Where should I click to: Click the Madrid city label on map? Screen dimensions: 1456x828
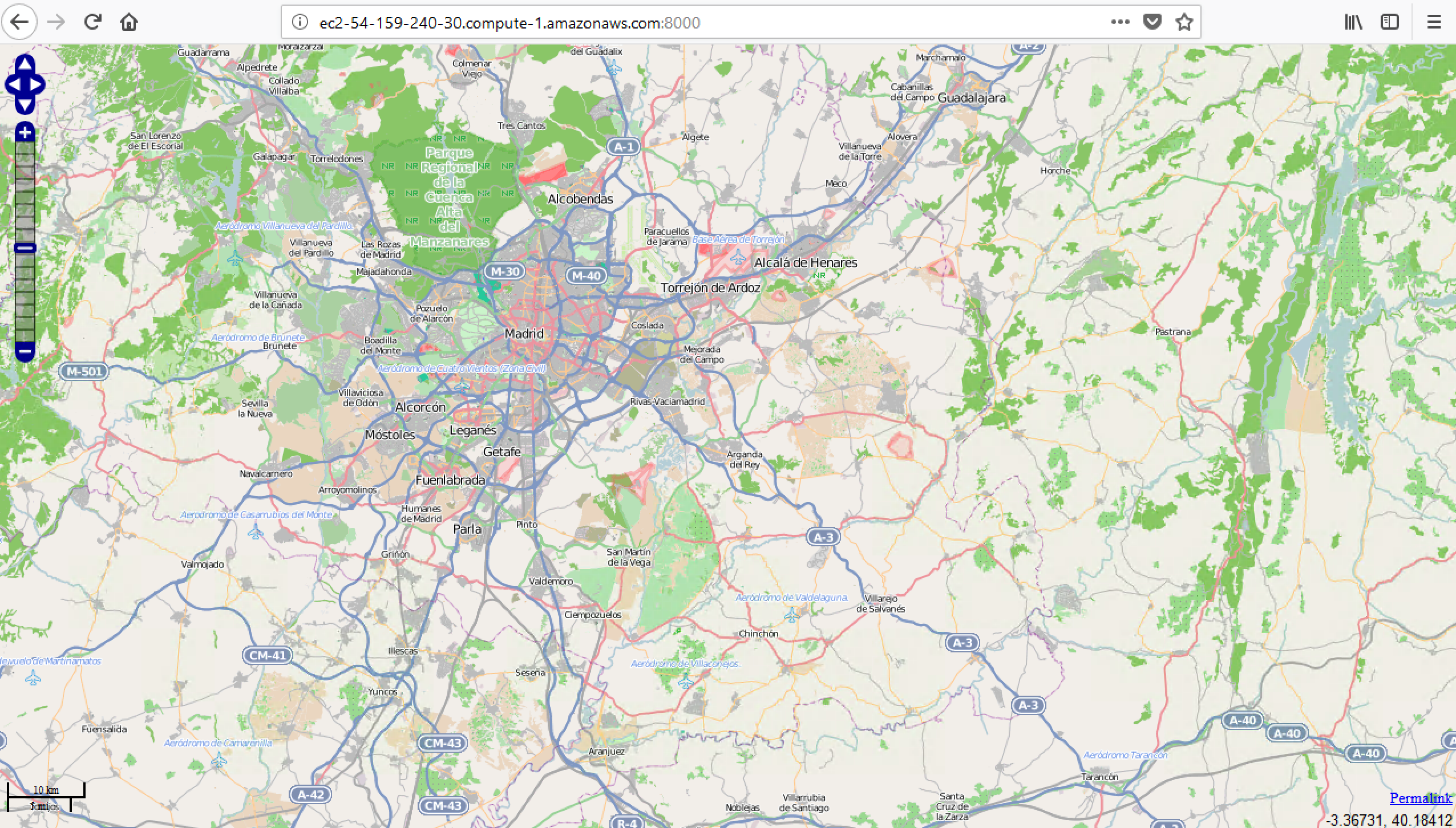[524, 334]
